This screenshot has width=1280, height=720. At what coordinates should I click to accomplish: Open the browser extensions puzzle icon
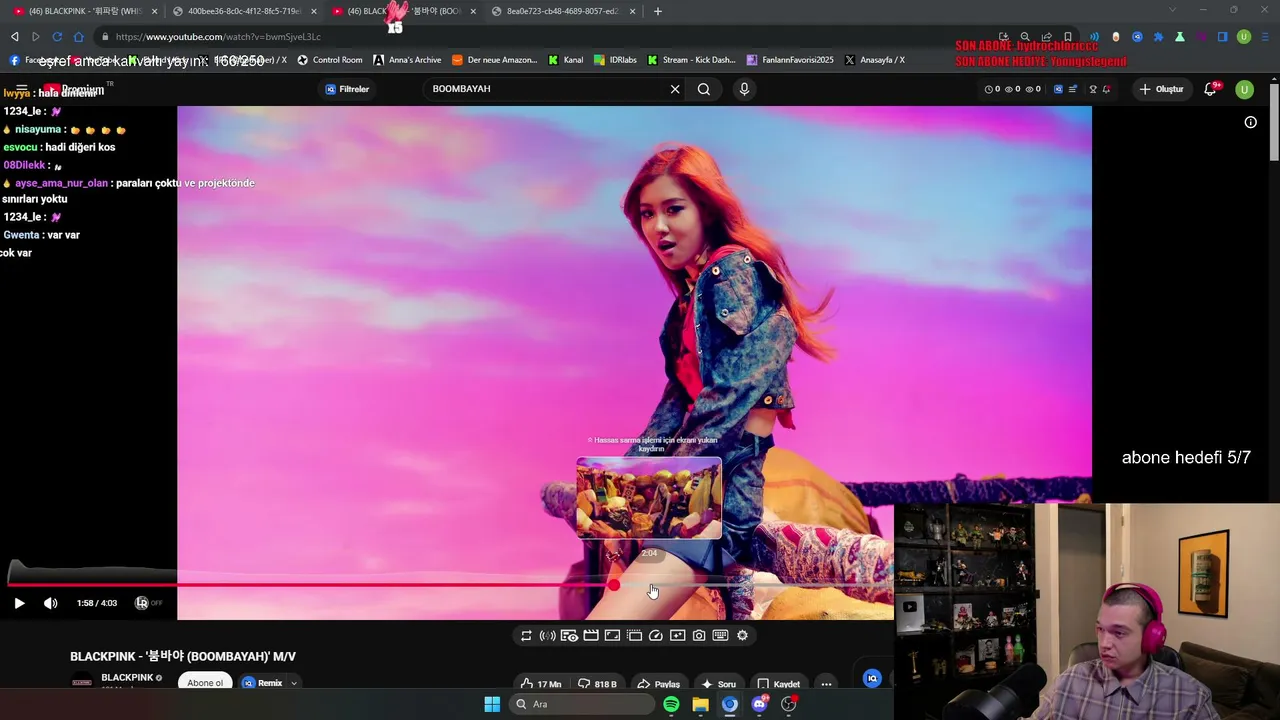point(1159,37)
